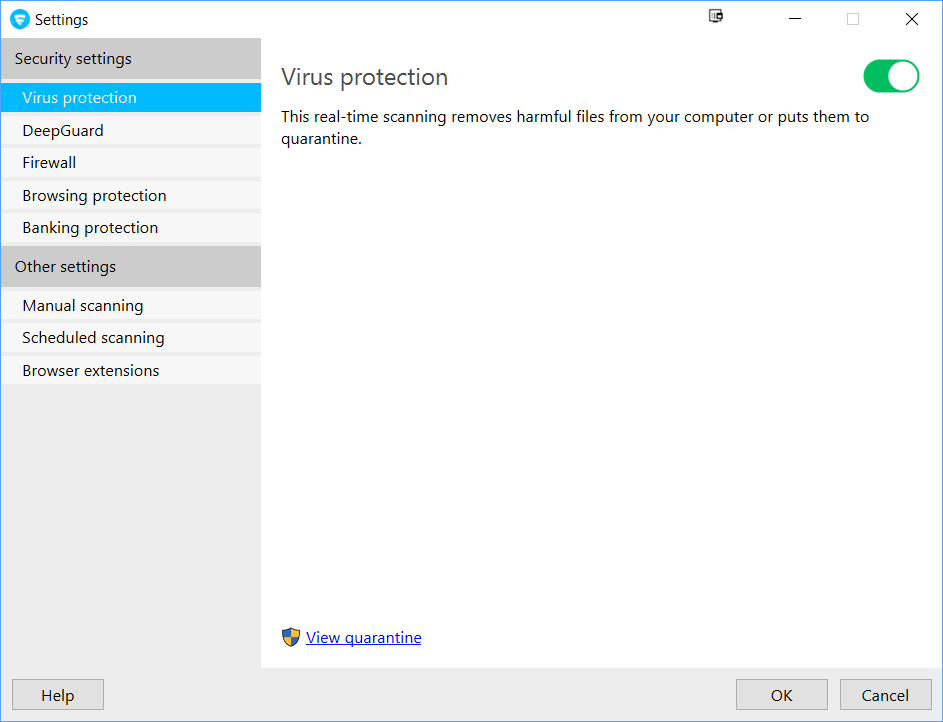Open Banking protection settings
Image resolution: width=943 pixels, height=722 pixels.
[x=130, y=228]
